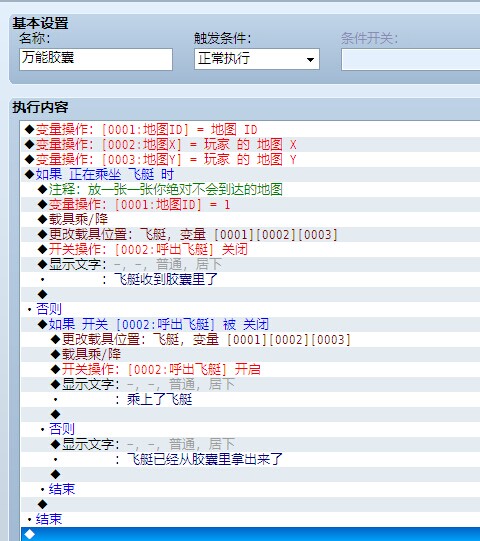Viewport: 480px width, 541px height.
Task: Select the line 变量操作: [0002:地图X] = 玩家 的 地图 X
Action: pos(250,145)
